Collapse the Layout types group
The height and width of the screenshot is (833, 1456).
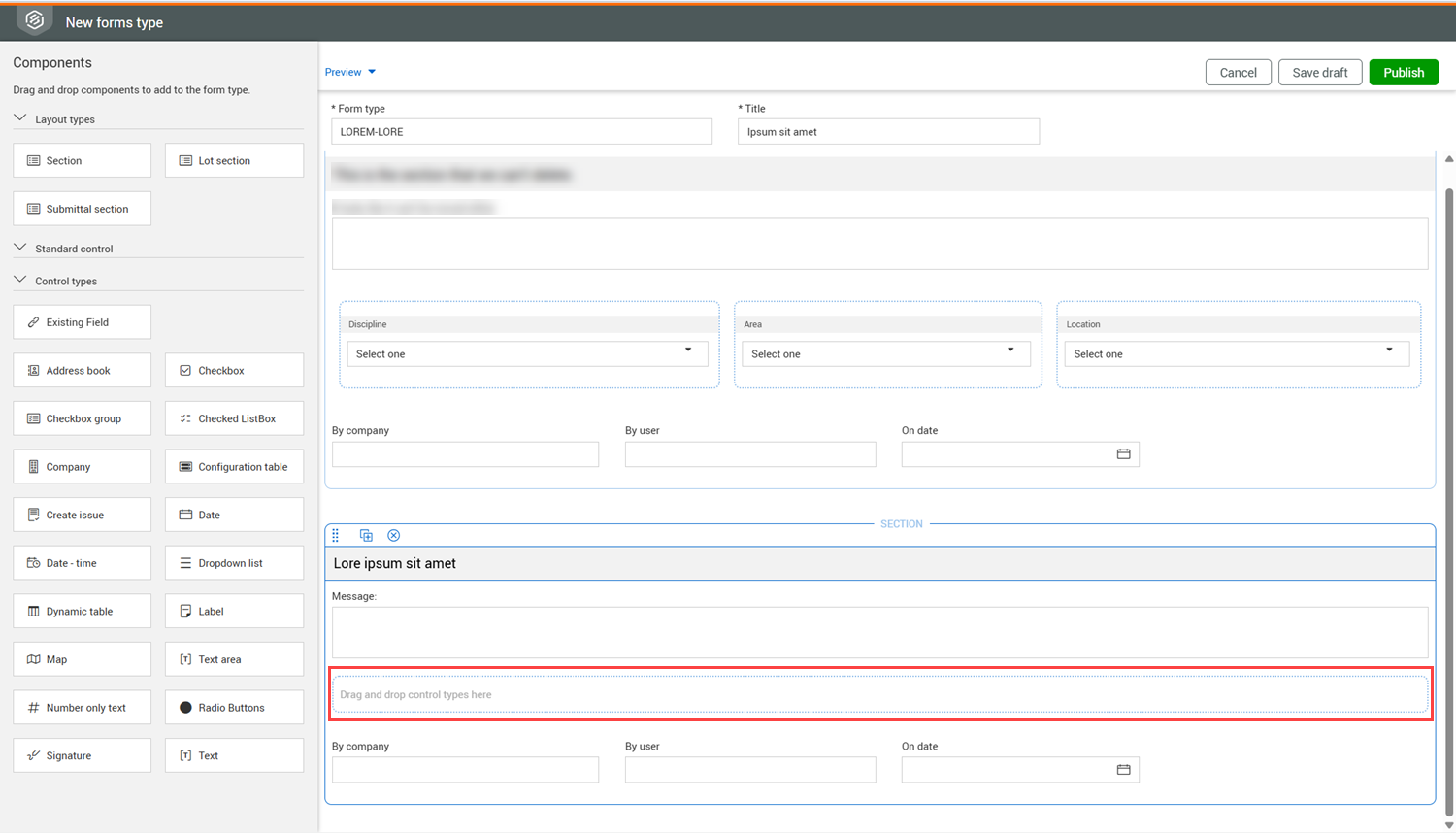coord(20,118)
